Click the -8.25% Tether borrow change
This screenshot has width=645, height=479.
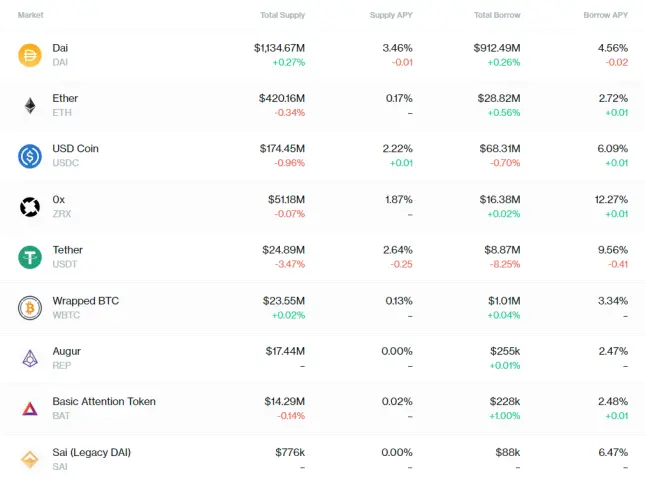coord(505,264)
